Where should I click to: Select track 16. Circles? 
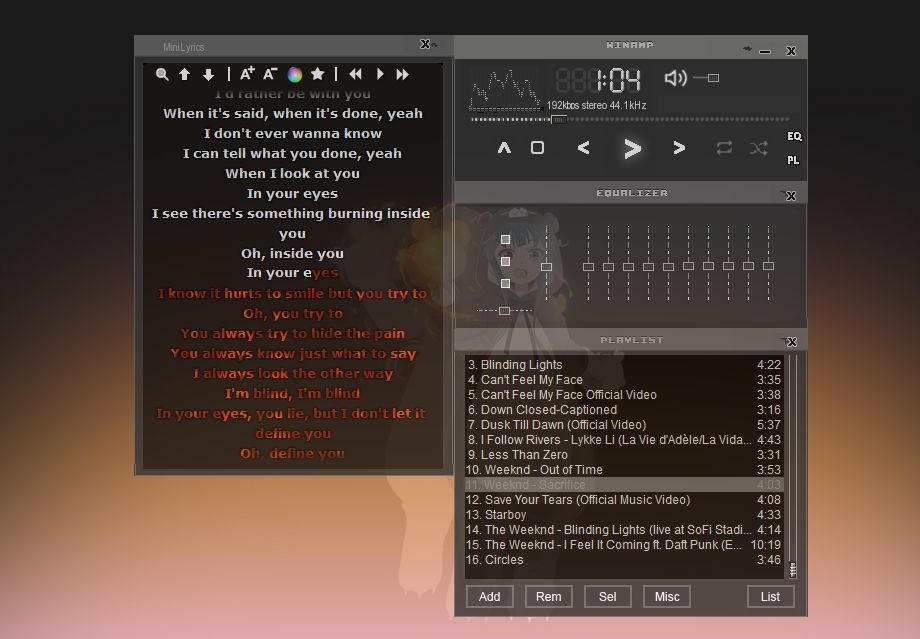coord(624,560)
